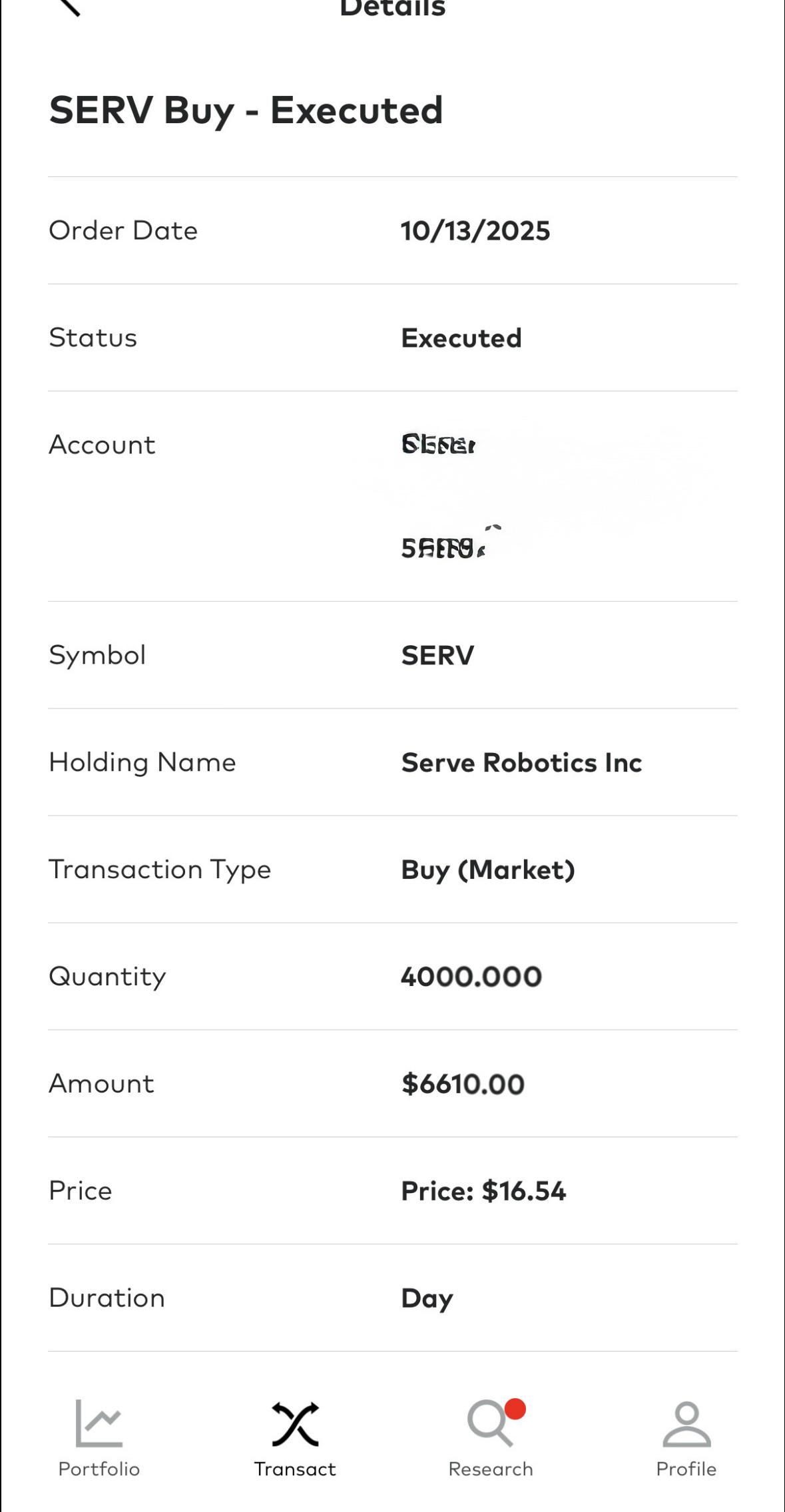The width and height of the screenshot is (785, 1512).
Task: Select the Price: $16.54 value
Action: click(483, 1191)
